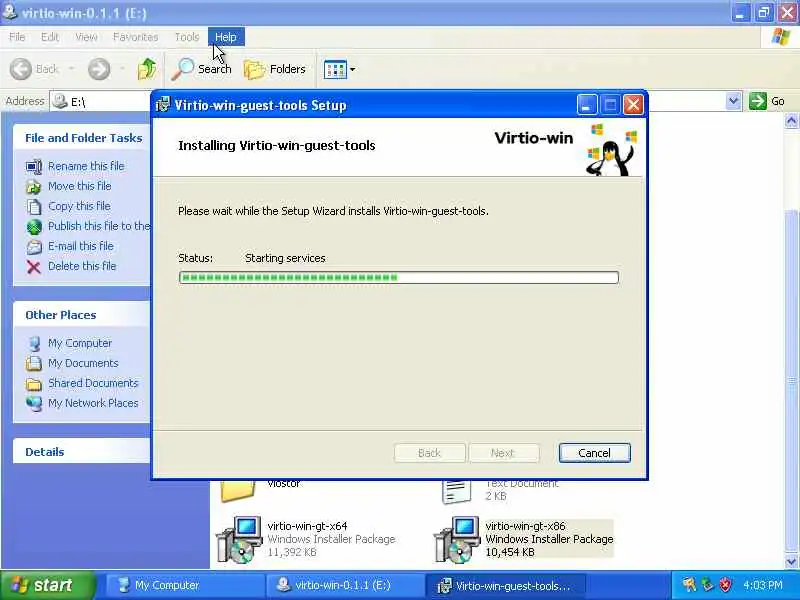
Task: Click the installation progress bar
Action: point(398,277)
